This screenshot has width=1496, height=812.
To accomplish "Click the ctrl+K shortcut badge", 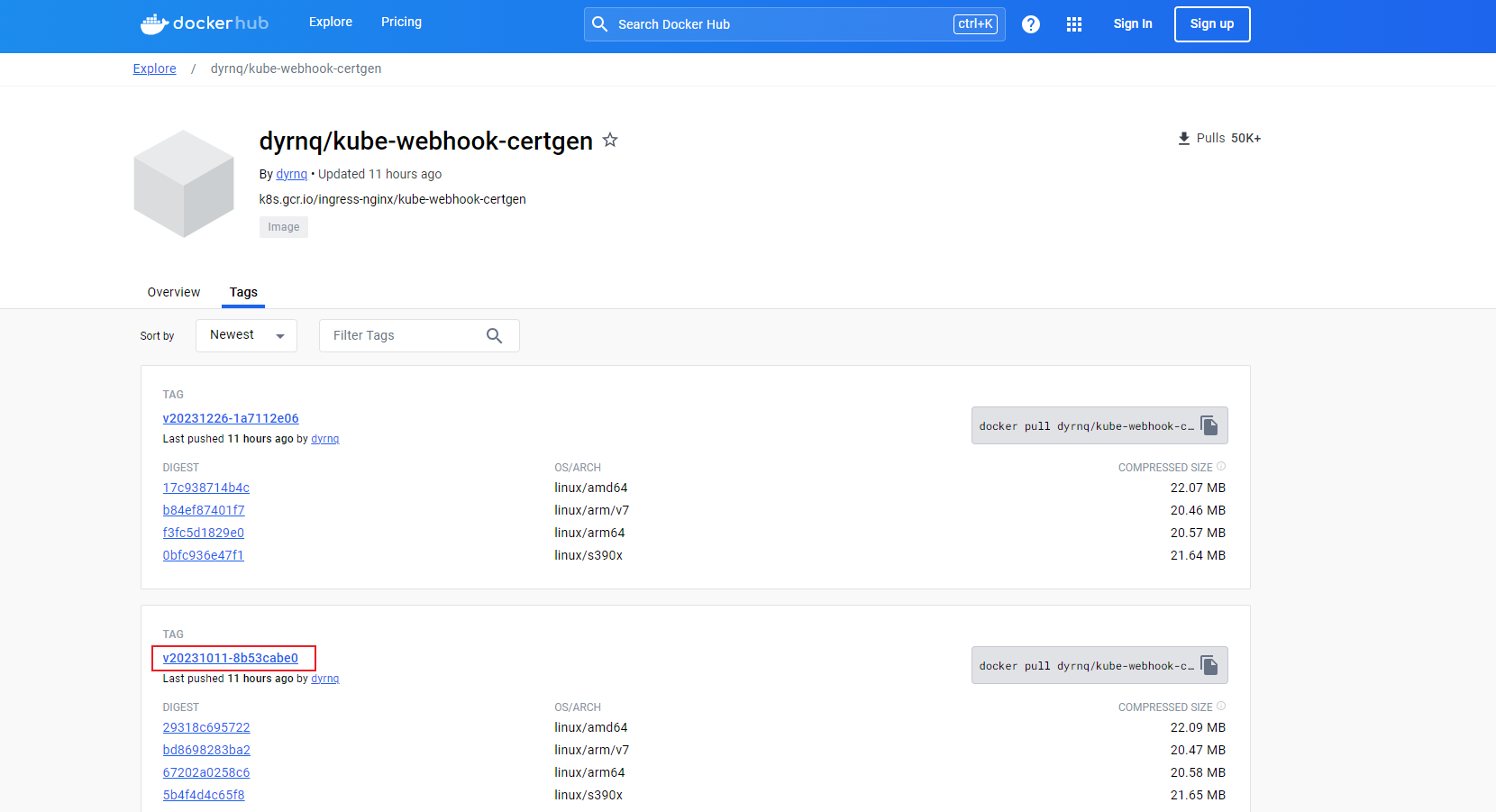I will click(976, 24).
